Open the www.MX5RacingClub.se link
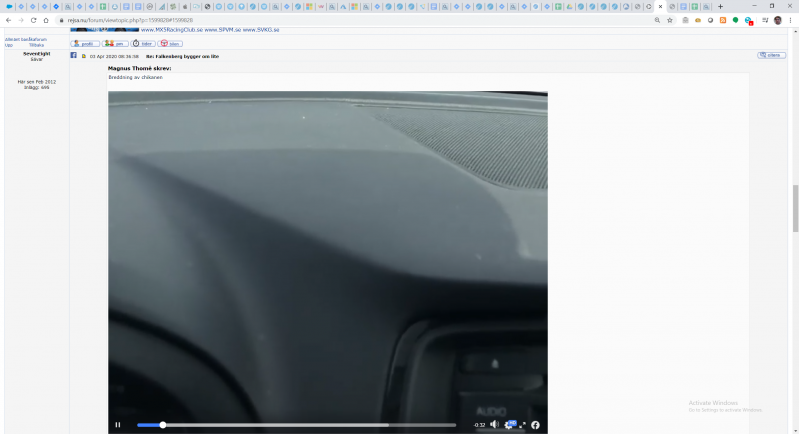799x434 pixels. (171, 30)
